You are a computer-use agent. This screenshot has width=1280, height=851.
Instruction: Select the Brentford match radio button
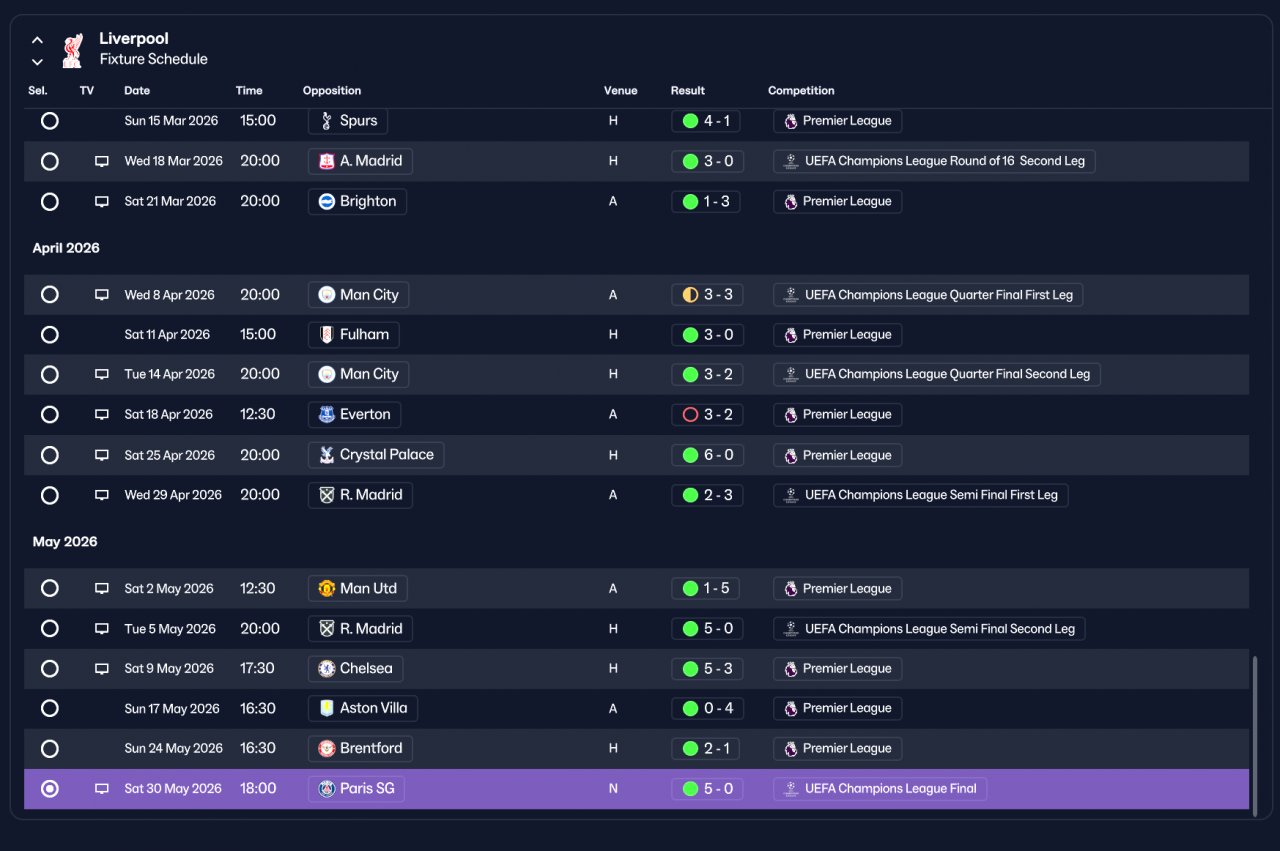pos(50,749)
